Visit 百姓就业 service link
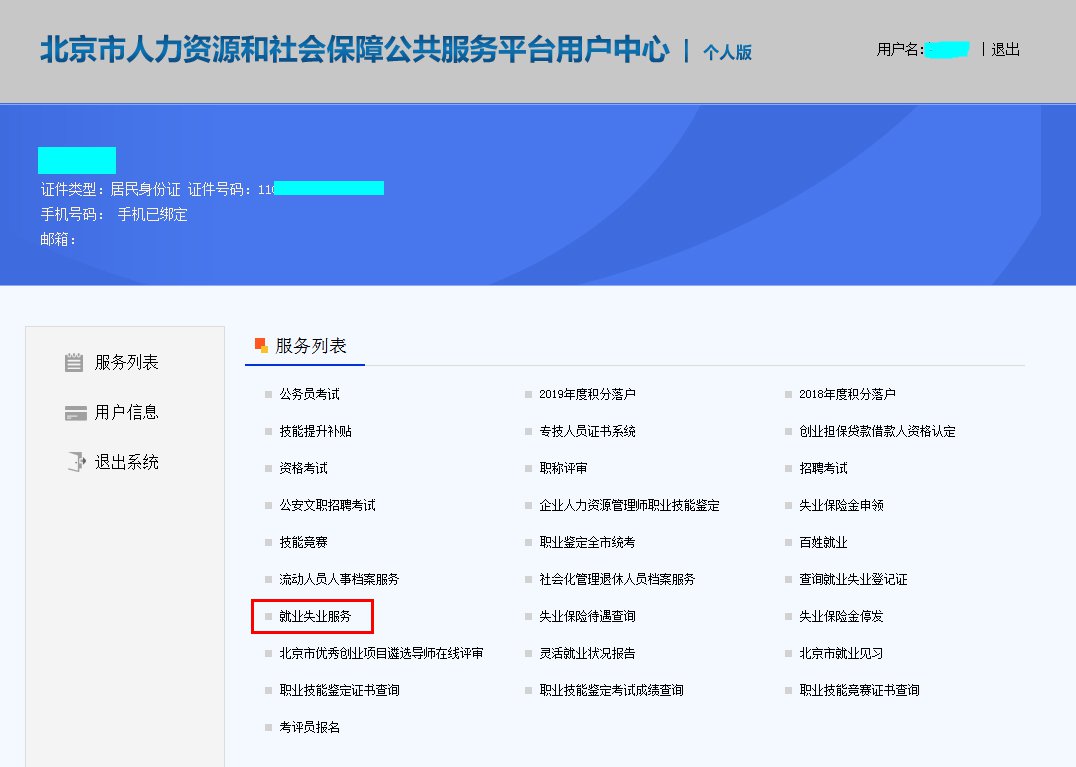Image resolution: width=1076 pixels, height=767 pixels. tap(823, 543)
